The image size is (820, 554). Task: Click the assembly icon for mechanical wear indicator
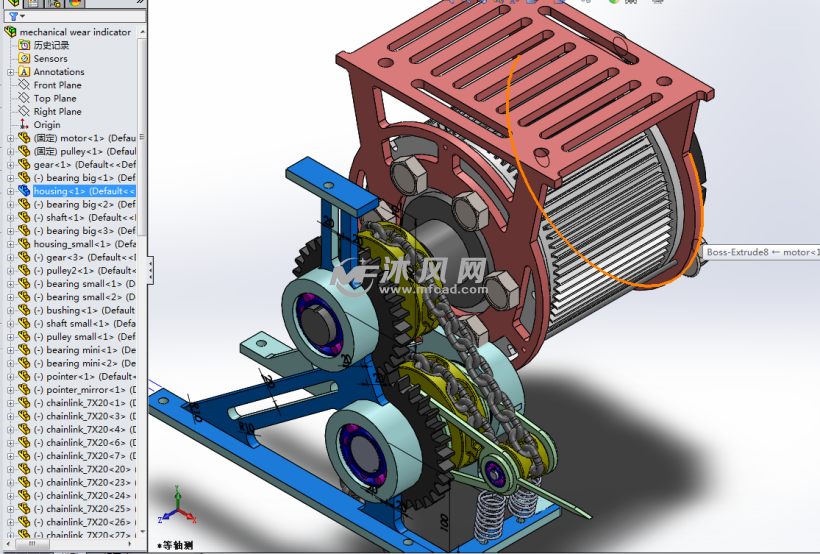click(10, 32)
